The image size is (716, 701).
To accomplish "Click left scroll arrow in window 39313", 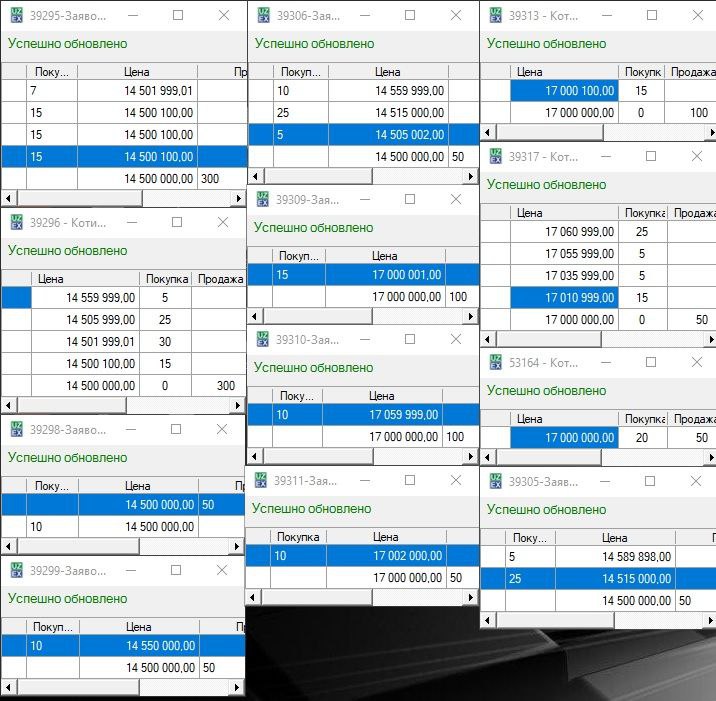I will click(487, 132).
